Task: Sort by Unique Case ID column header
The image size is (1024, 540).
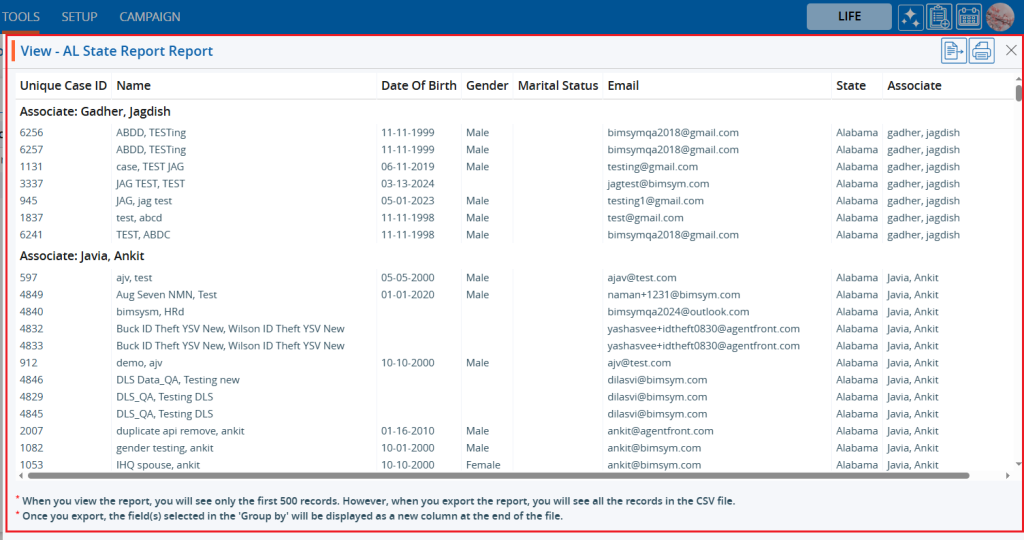Action: 63,86
